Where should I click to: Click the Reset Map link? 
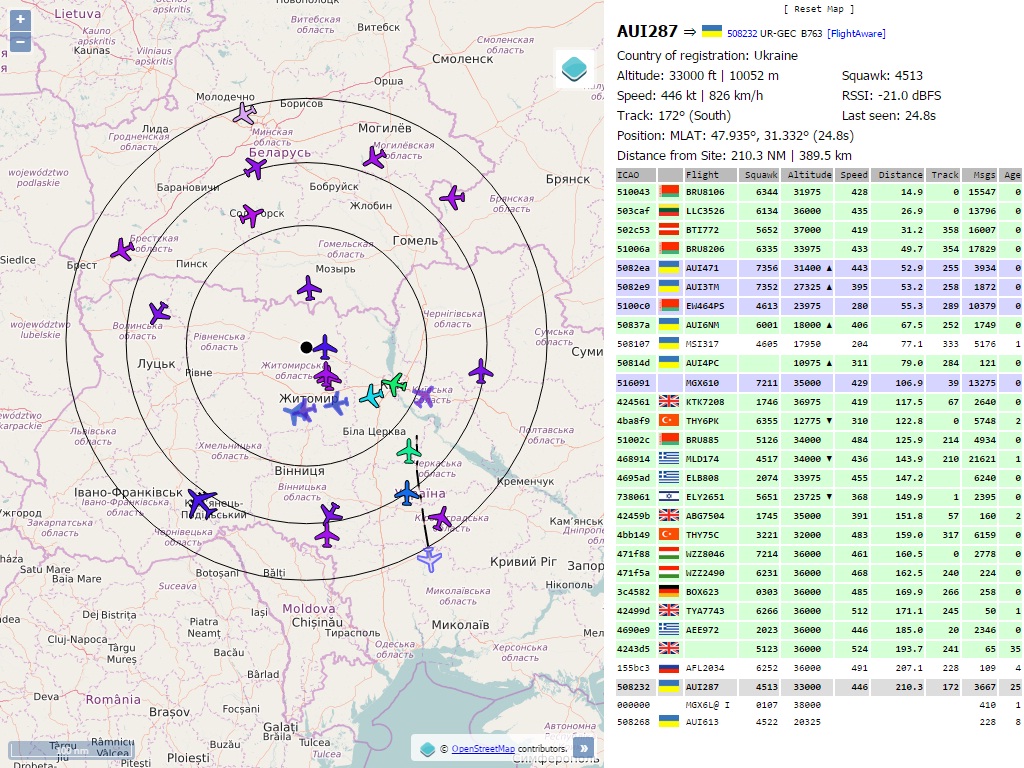click(x=818, y=9)
